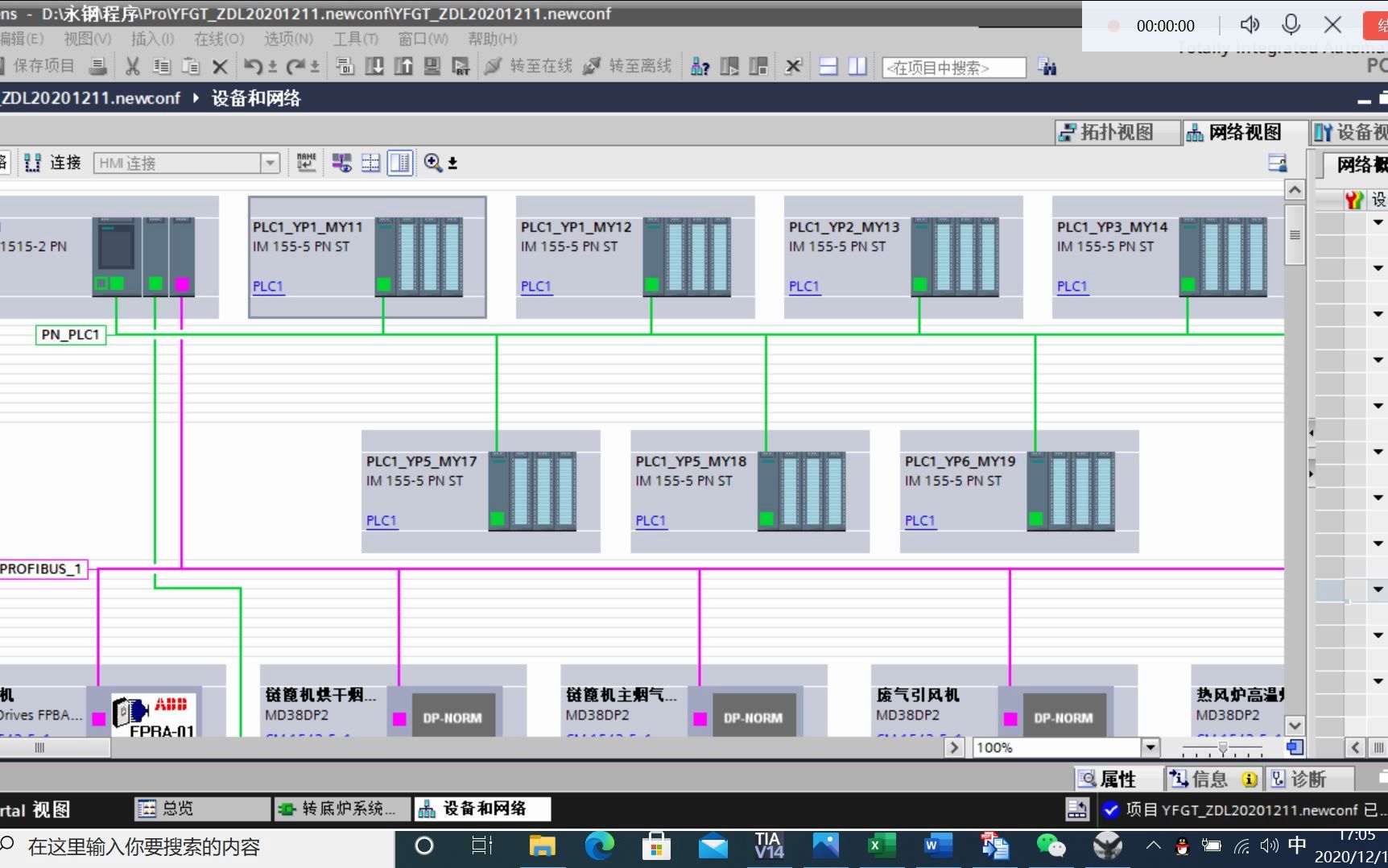The height and width of the screenshot is (868, 1388).
Task: Click the vertical scrollbar down arrow of network view
Action: pyautogui.click(x=1295, y=725)
